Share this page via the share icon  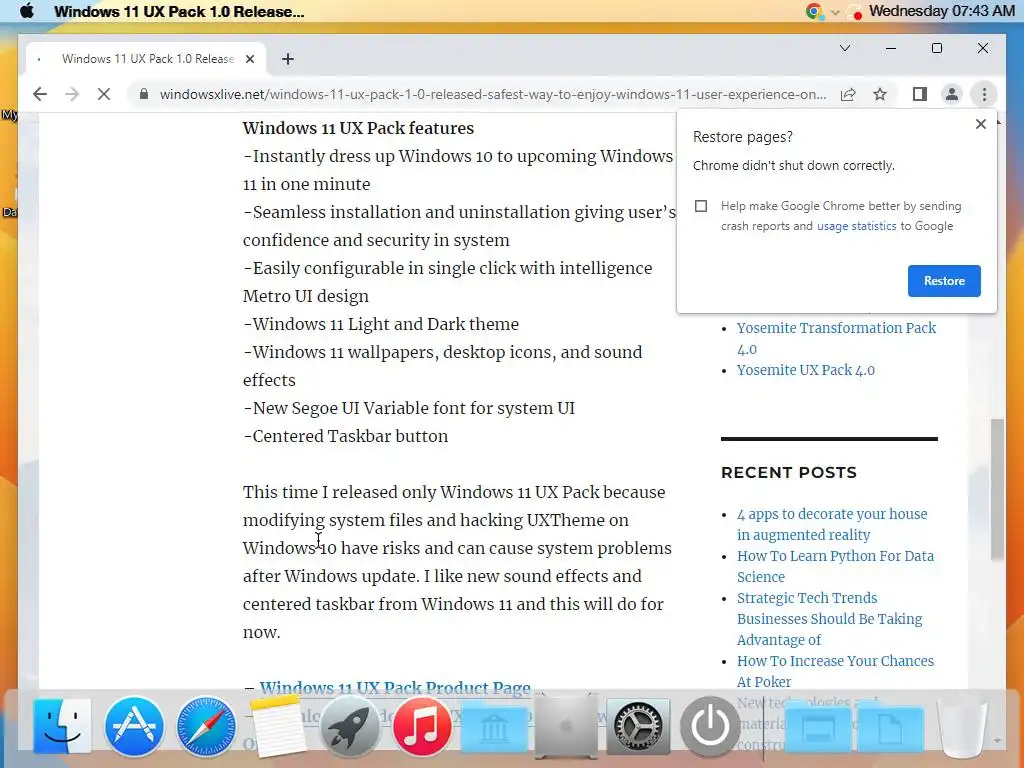(848, 94)
